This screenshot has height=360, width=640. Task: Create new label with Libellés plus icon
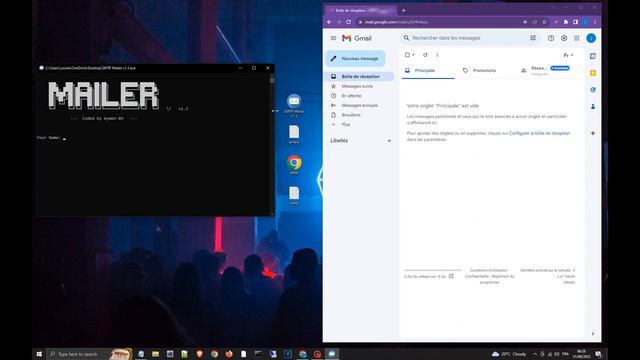tap(389, 140)
